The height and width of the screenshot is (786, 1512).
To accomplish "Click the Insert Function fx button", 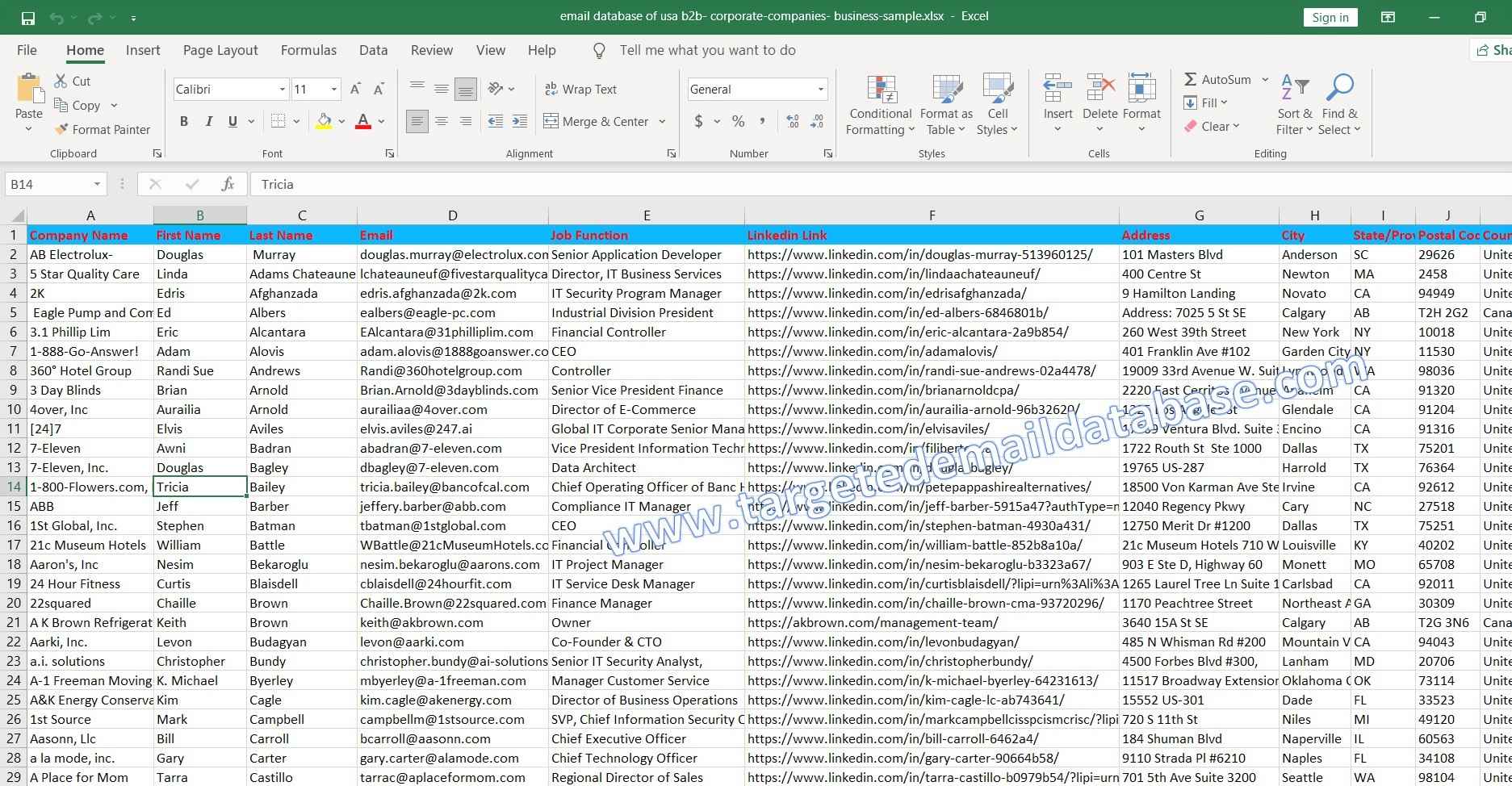I will click(228, 184).
